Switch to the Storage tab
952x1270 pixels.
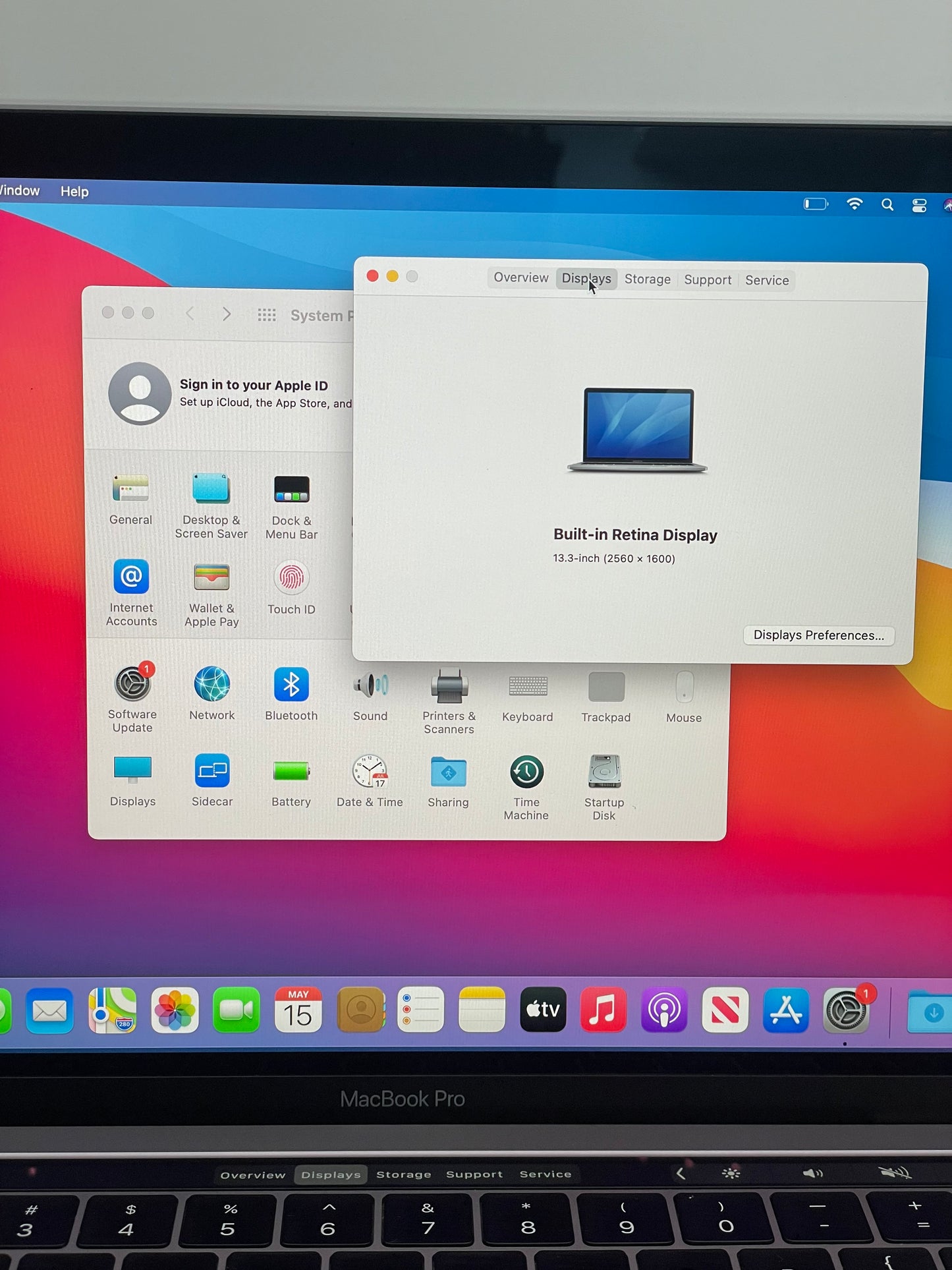pyautogui.click(x=648, y=279)
